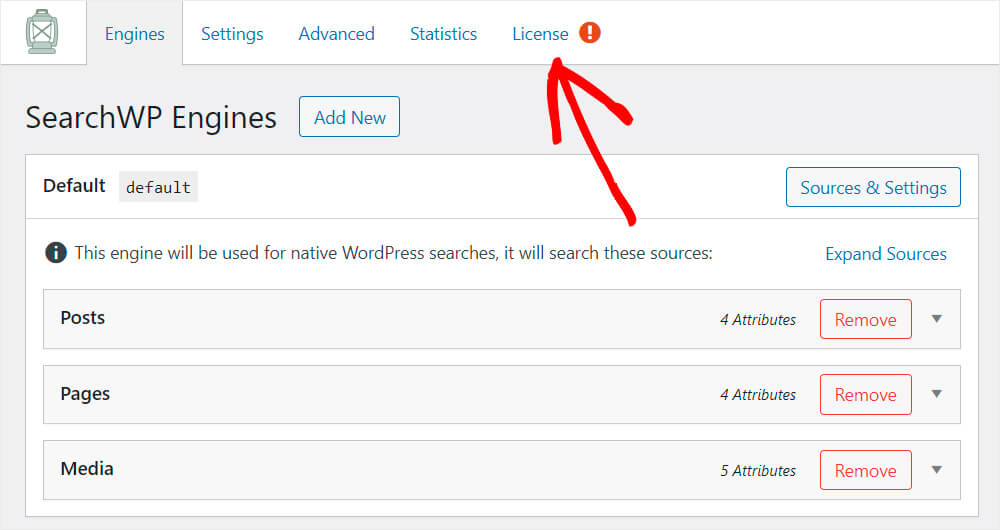Screen dimensions: 1000x530
Task: Remove the Pages source
Action: click(865, 394)
